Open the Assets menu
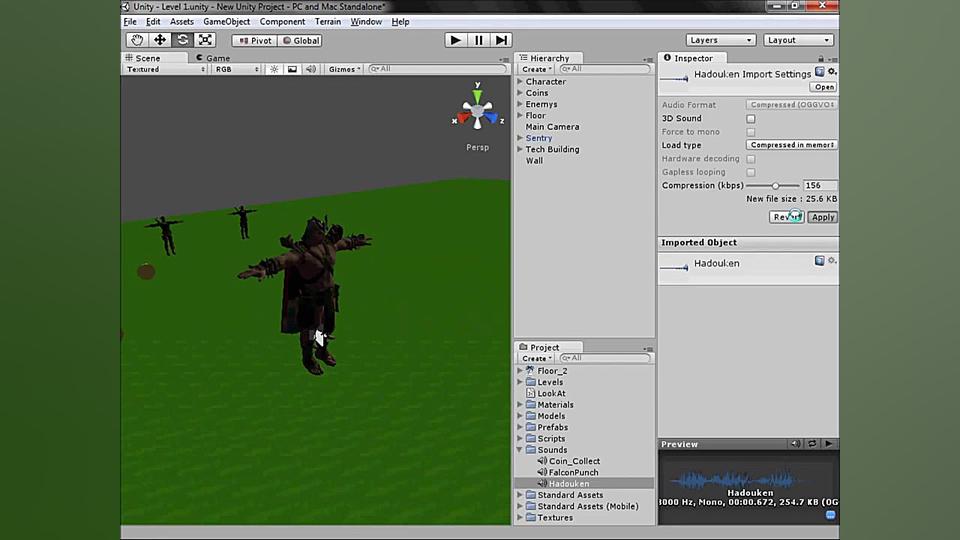 tap(182, 21)
